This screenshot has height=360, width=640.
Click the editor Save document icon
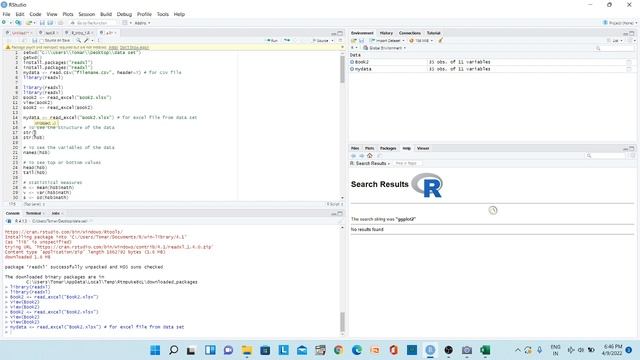(35, 40)
